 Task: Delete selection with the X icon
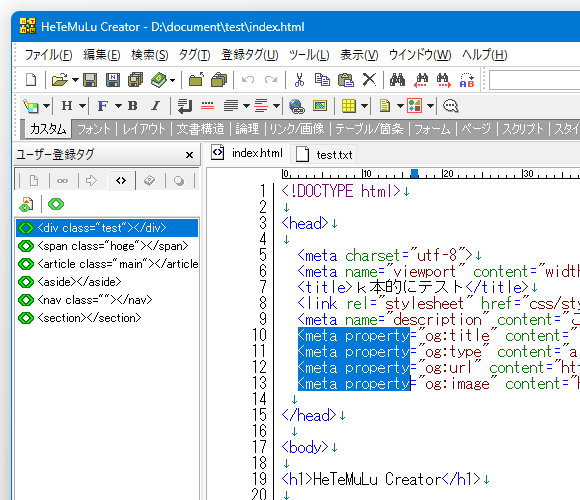point(369,80)
